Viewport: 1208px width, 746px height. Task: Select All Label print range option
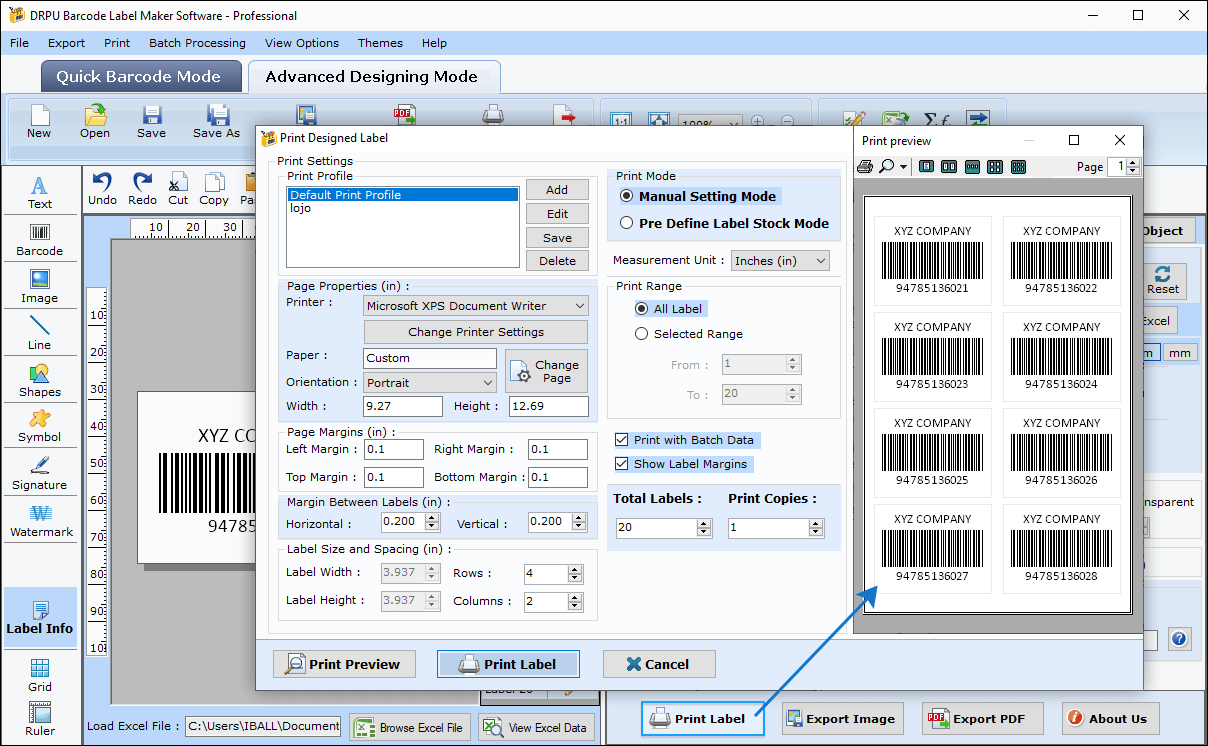641,309
